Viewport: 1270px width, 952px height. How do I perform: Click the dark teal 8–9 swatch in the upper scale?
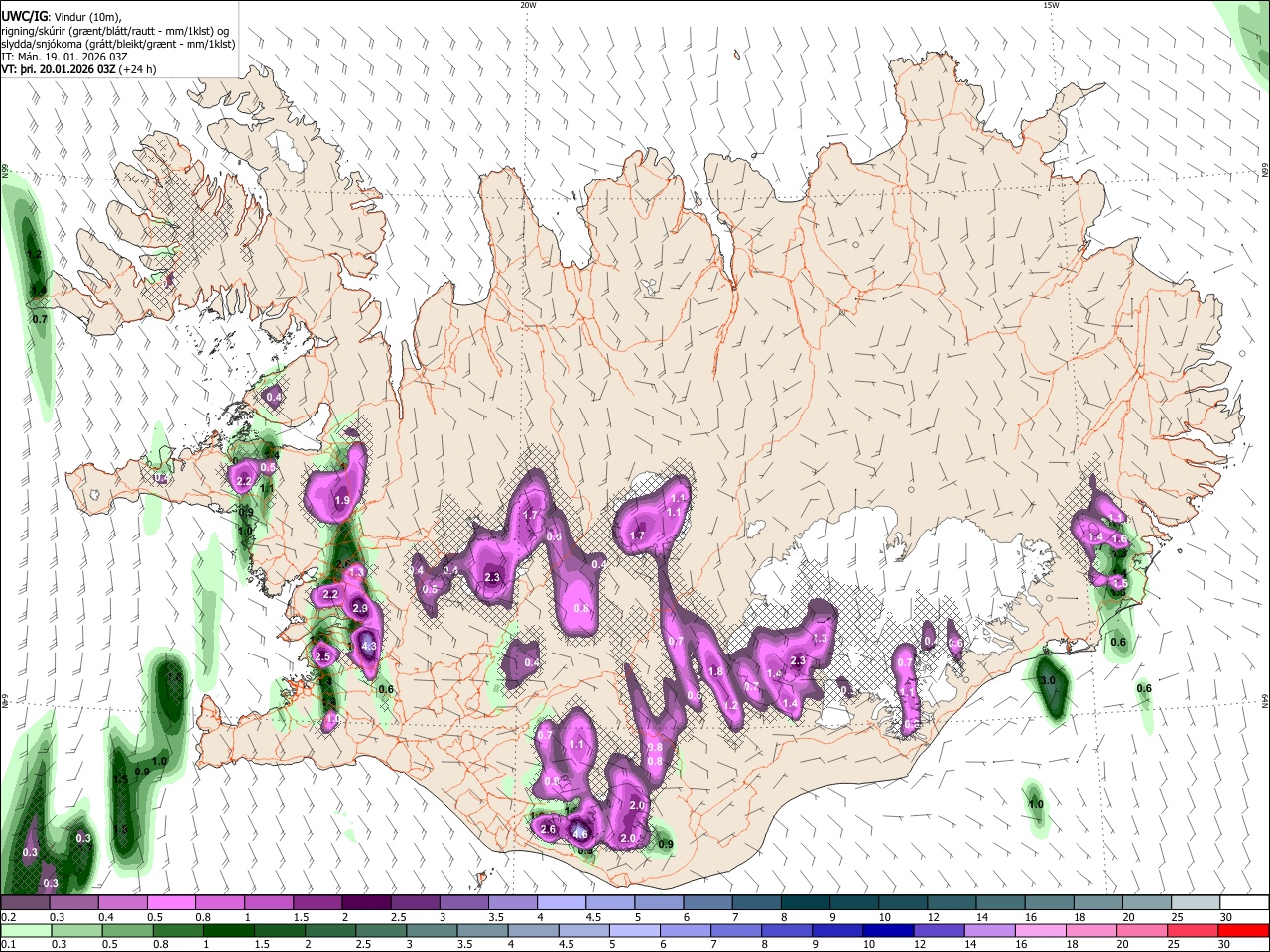[x=806, y=902]
